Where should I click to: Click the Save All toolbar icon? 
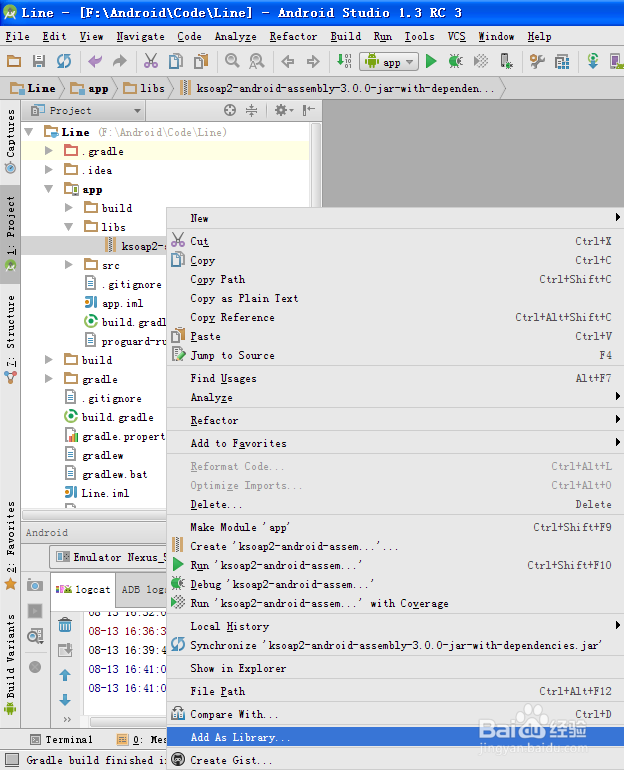39,61
